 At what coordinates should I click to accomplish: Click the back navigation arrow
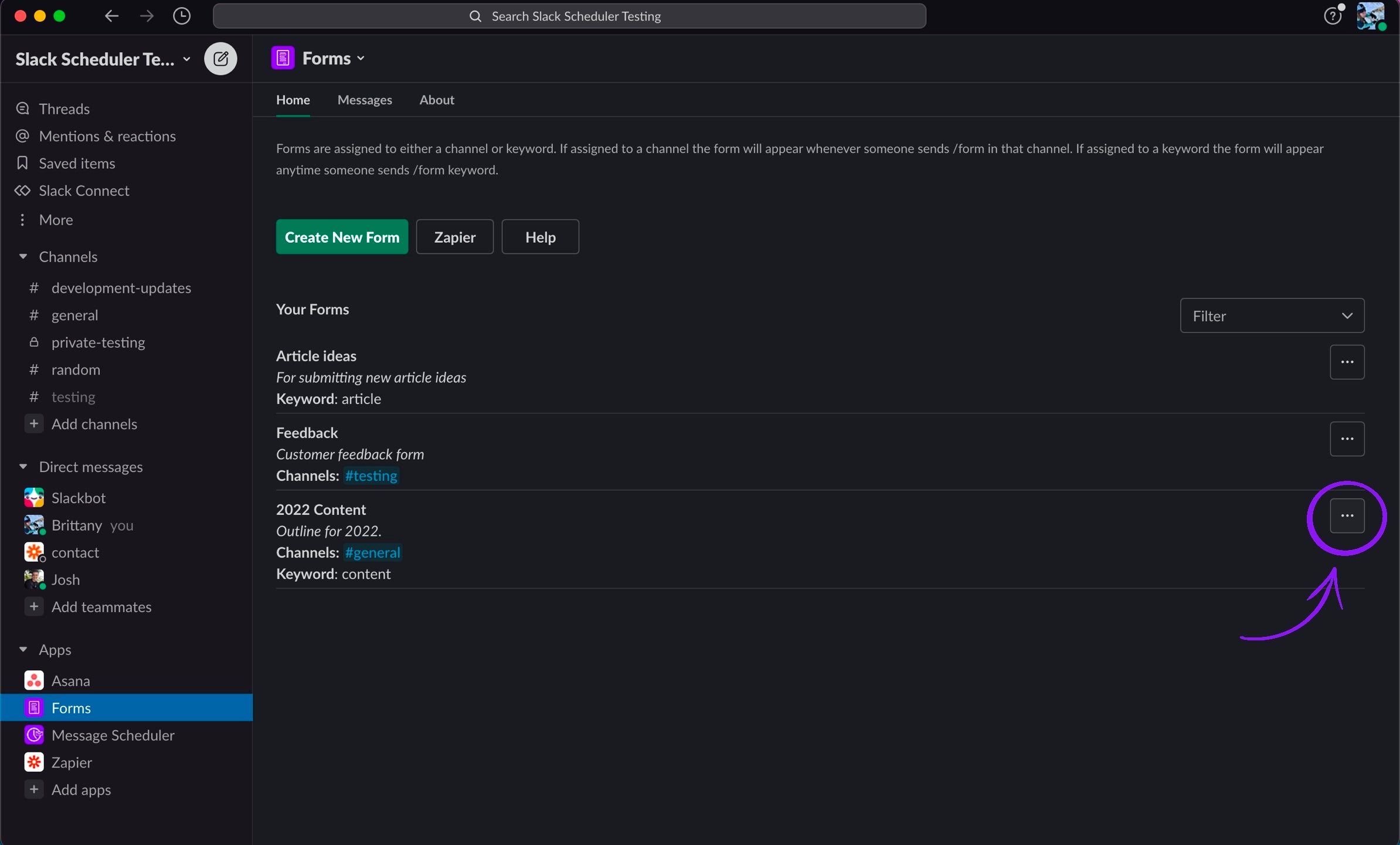coord(111,16)
